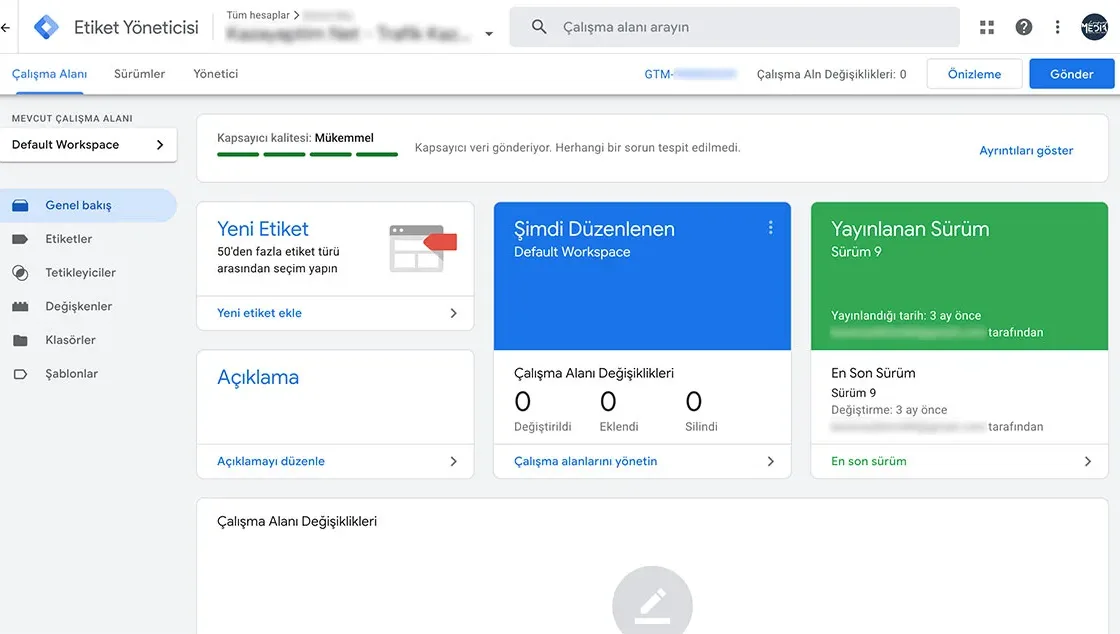Switch to the Sürümler tab
This screenshot has height=634, width=1120.
click(x=139, y=73)
